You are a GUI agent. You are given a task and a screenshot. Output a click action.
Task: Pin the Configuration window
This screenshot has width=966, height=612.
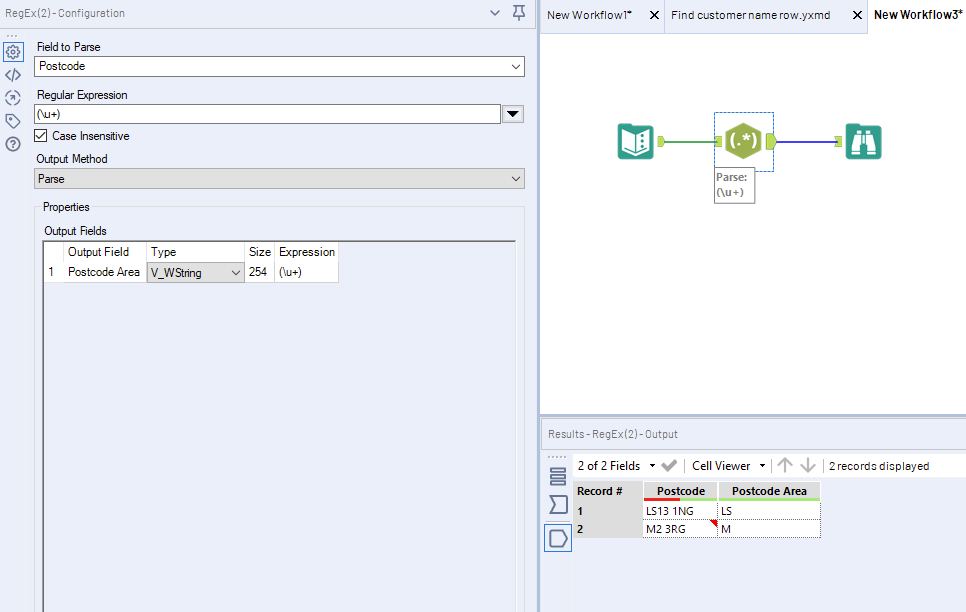tap(519, 13)
